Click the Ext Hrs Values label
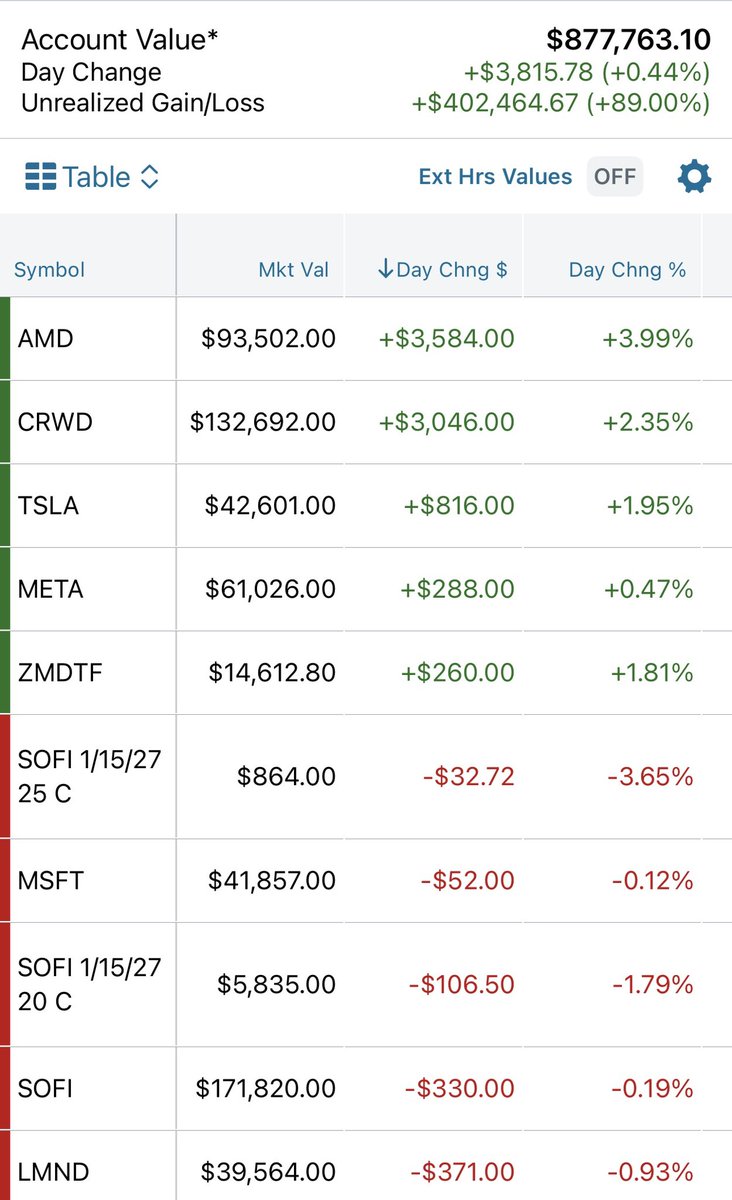 pos(495,177)
